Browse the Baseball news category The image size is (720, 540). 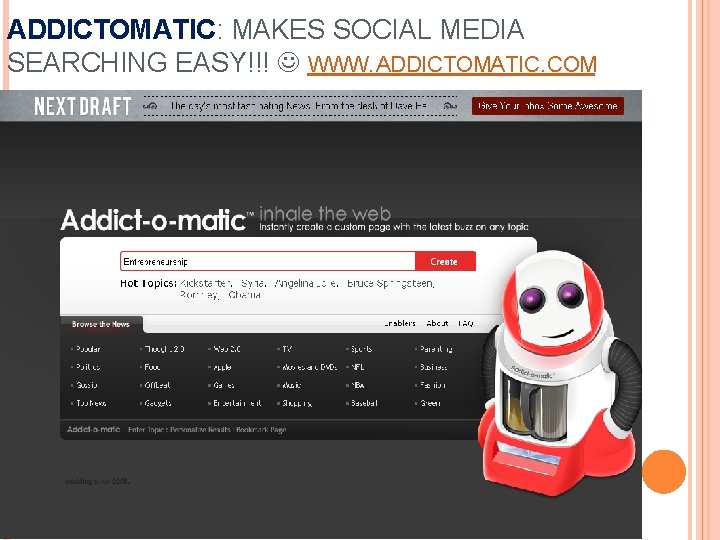click(364, 403)
